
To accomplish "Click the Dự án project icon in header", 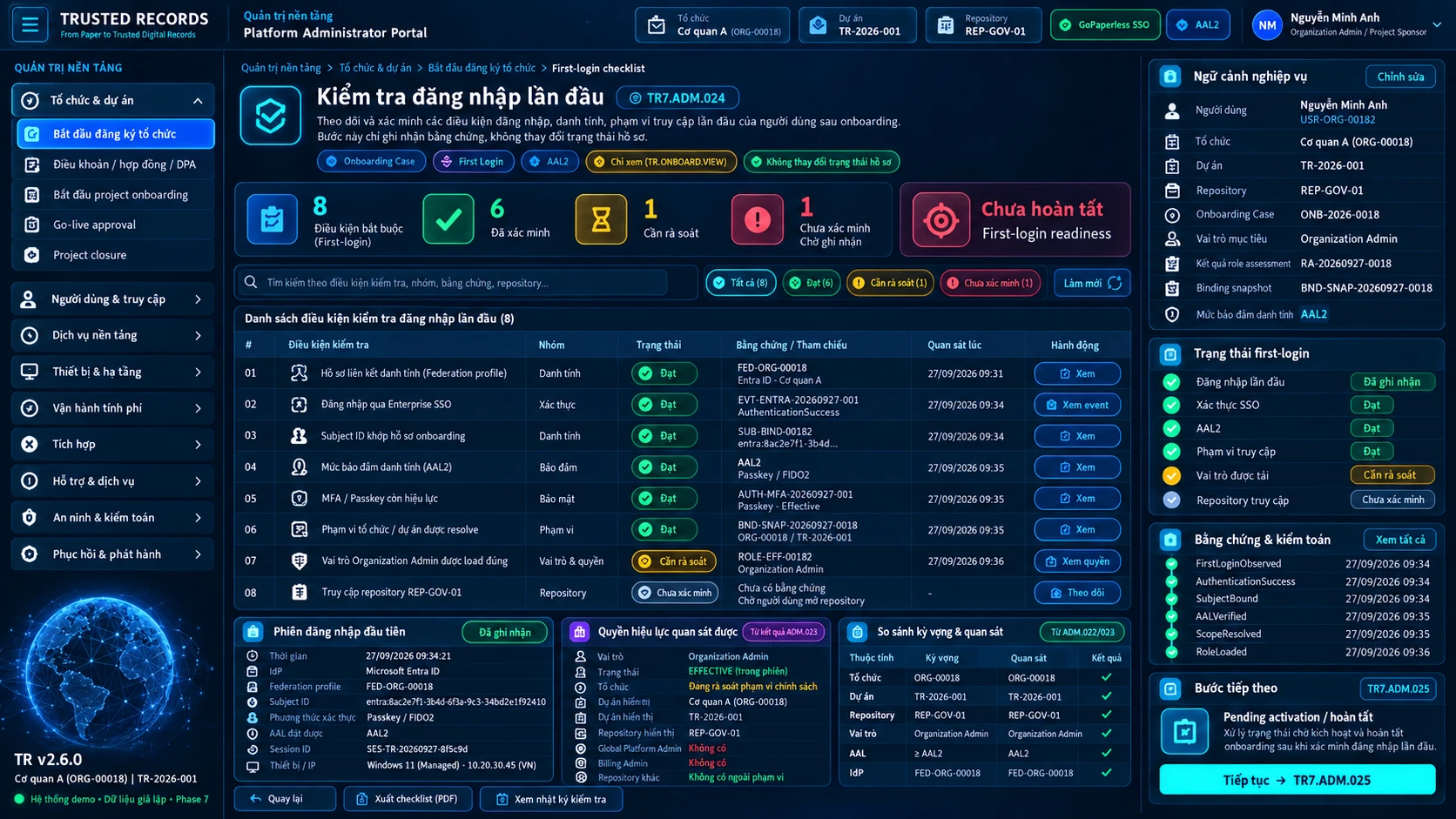I will pyautogui.click(x=818, y=25).
